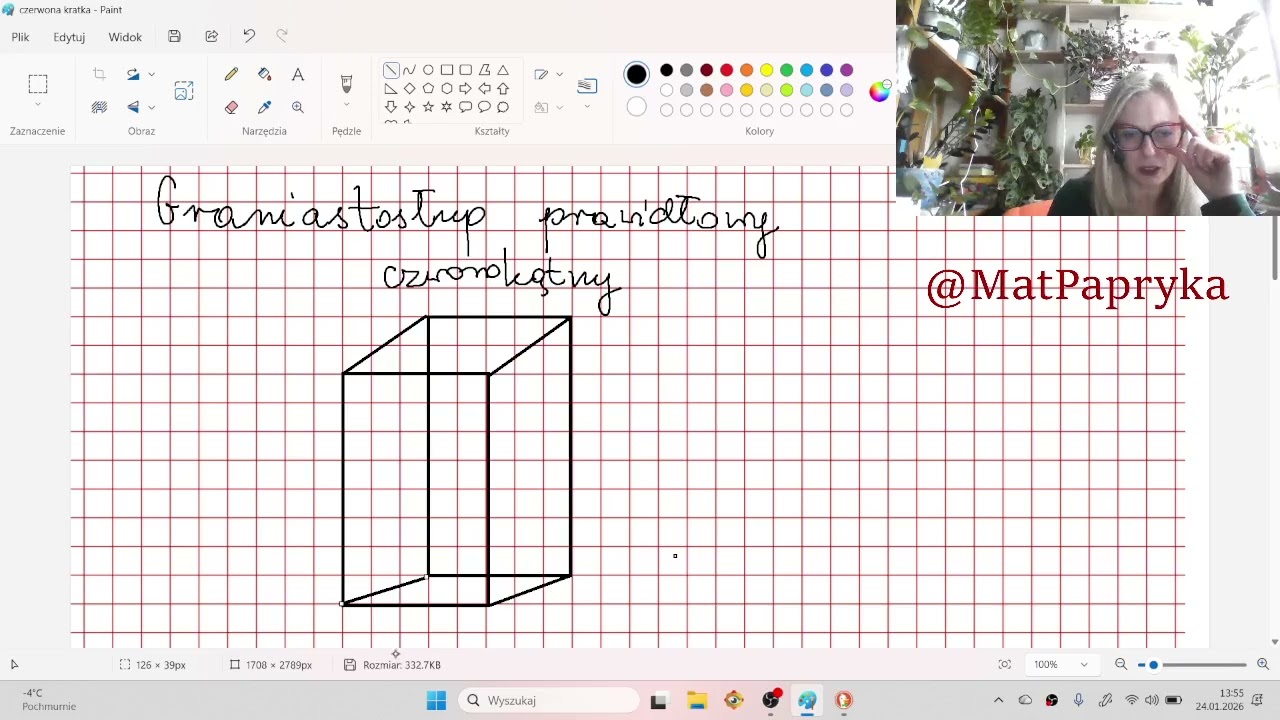Select the Five-point star shape

click(428, 107)
